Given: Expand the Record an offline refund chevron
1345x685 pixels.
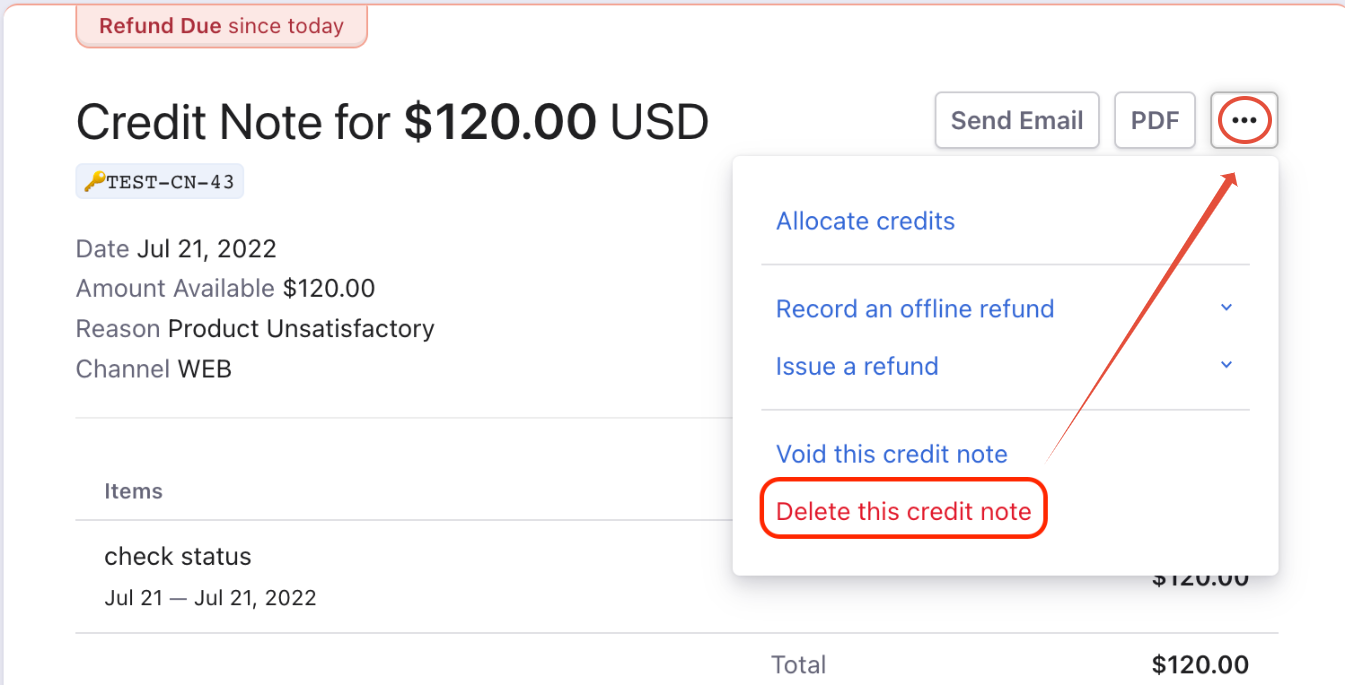Looking at the screenshot, I should click(1227, 308).
